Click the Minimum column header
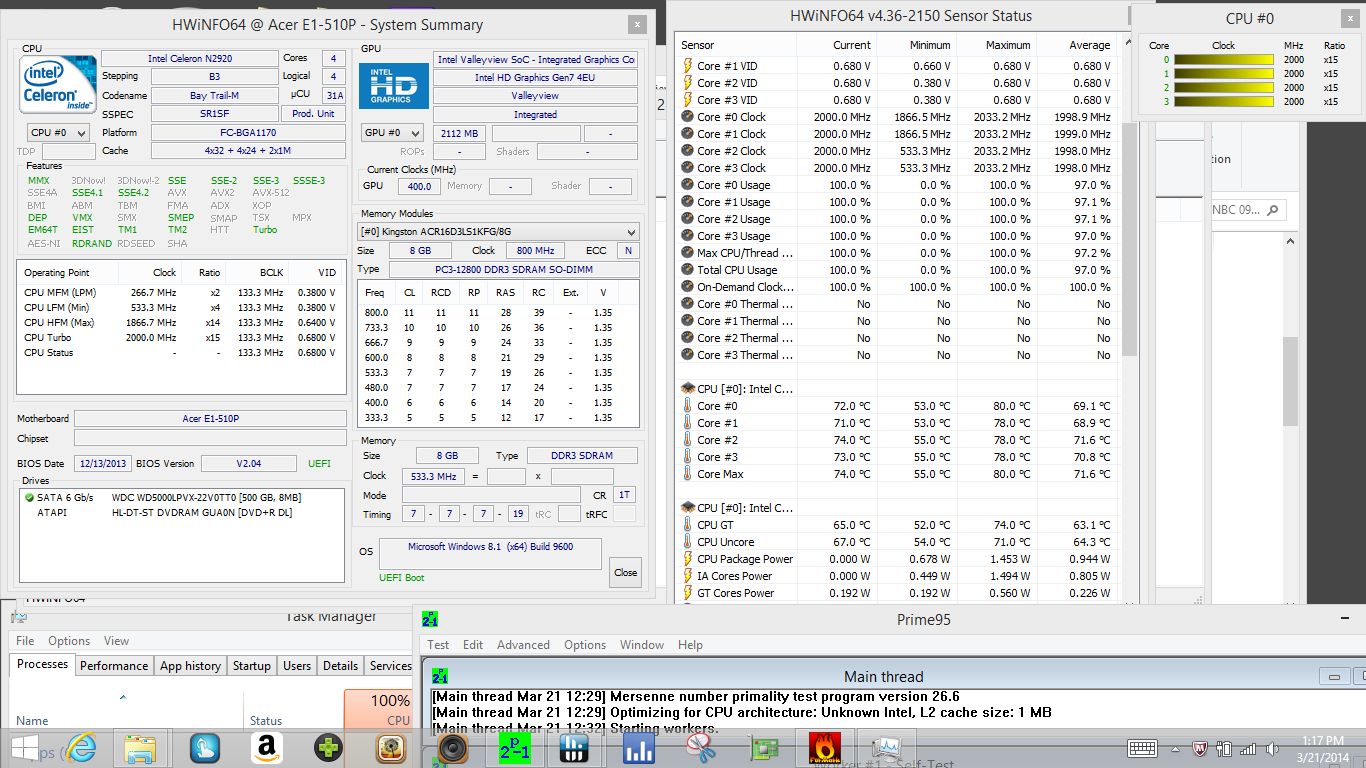 pyautogui.click(x=917, y=45)
